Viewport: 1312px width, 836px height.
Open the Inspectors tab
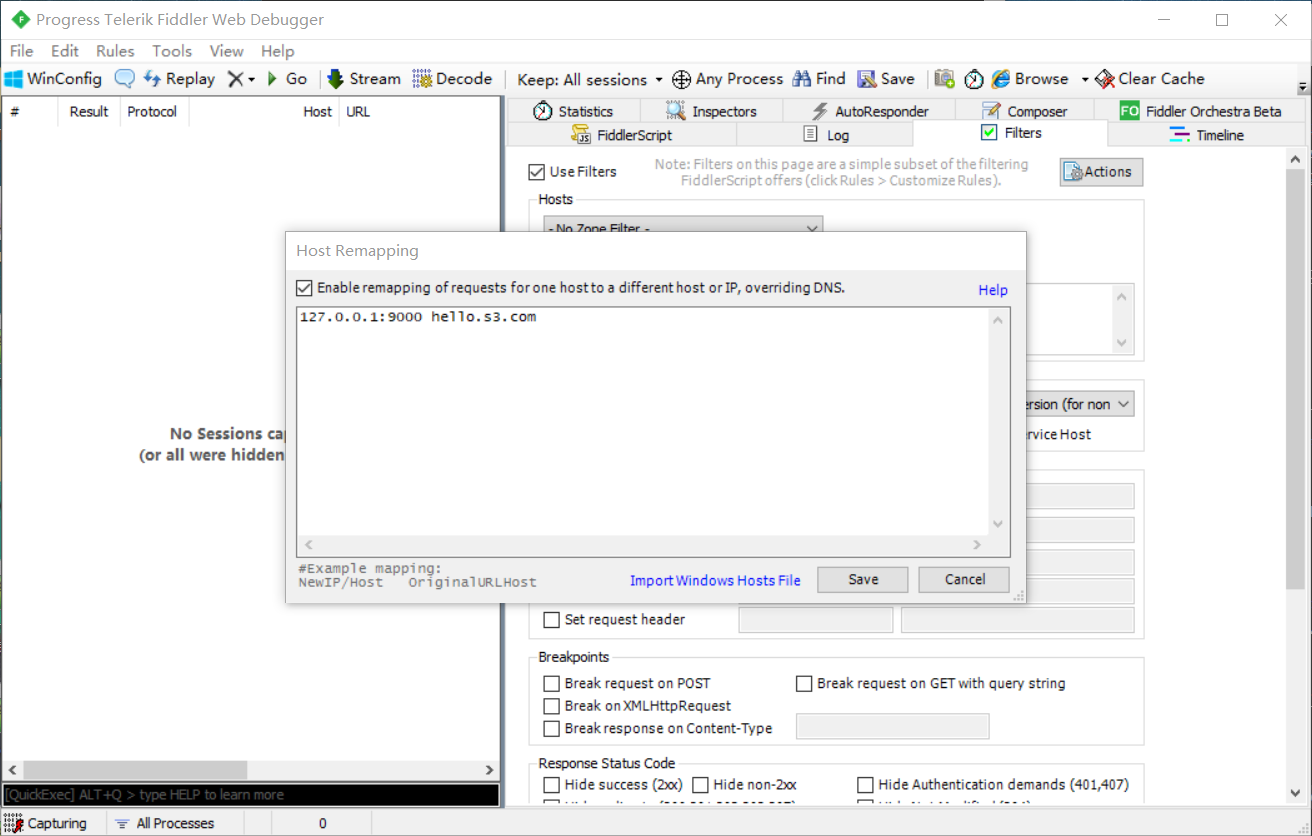(711, 111)
